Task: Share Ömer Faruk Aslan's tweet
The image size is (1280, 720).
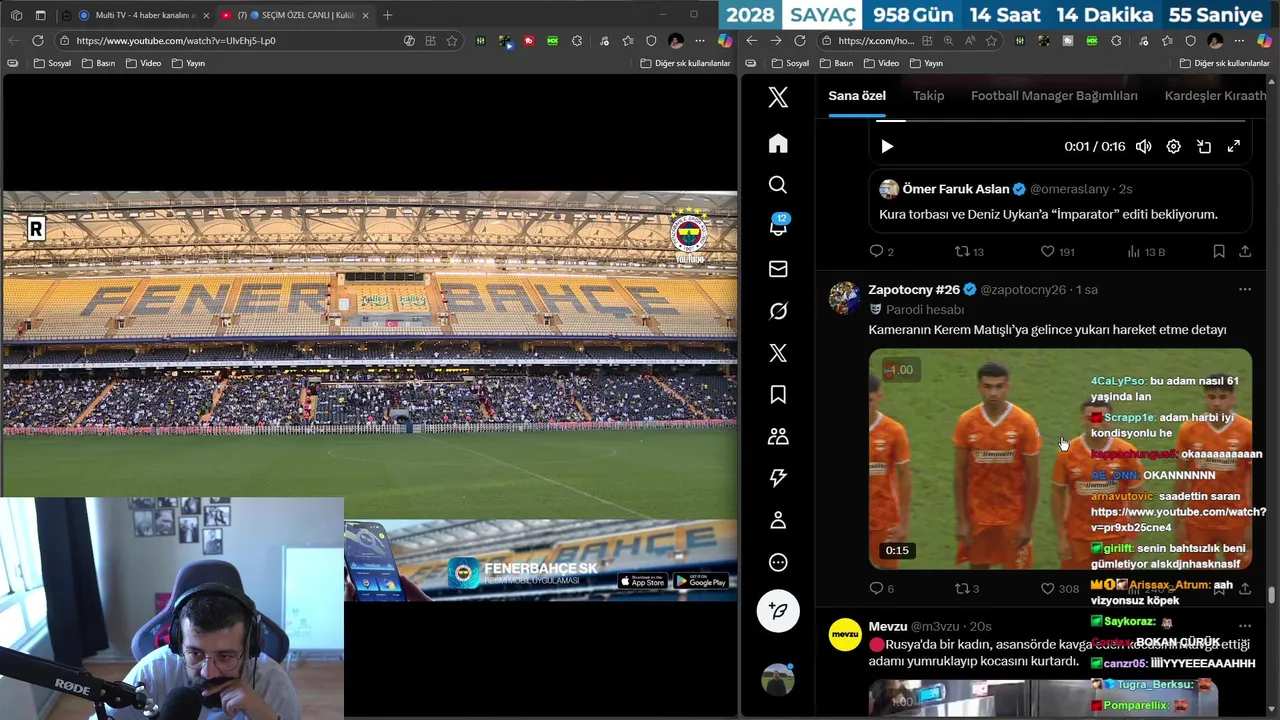Action: 1245,252
